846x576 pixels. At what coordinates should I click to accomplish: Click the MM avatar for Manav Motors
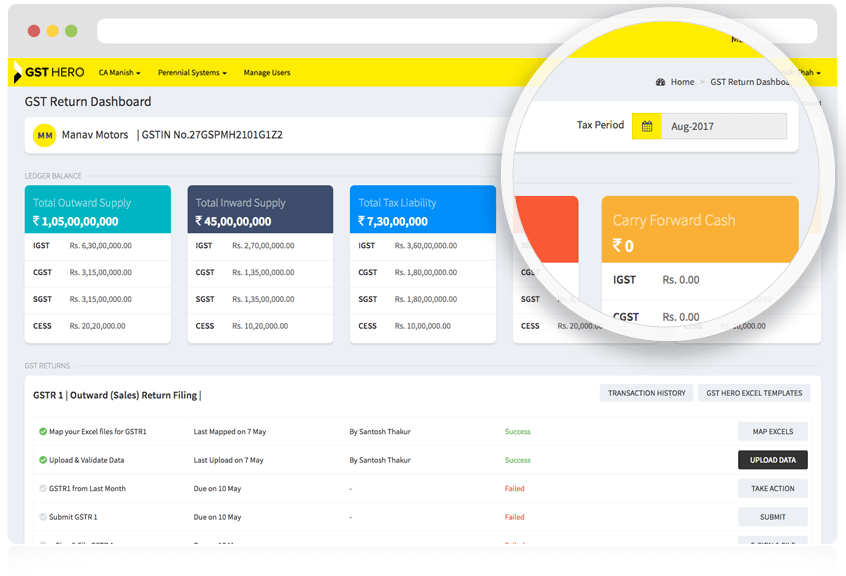[x=45, y=135]
